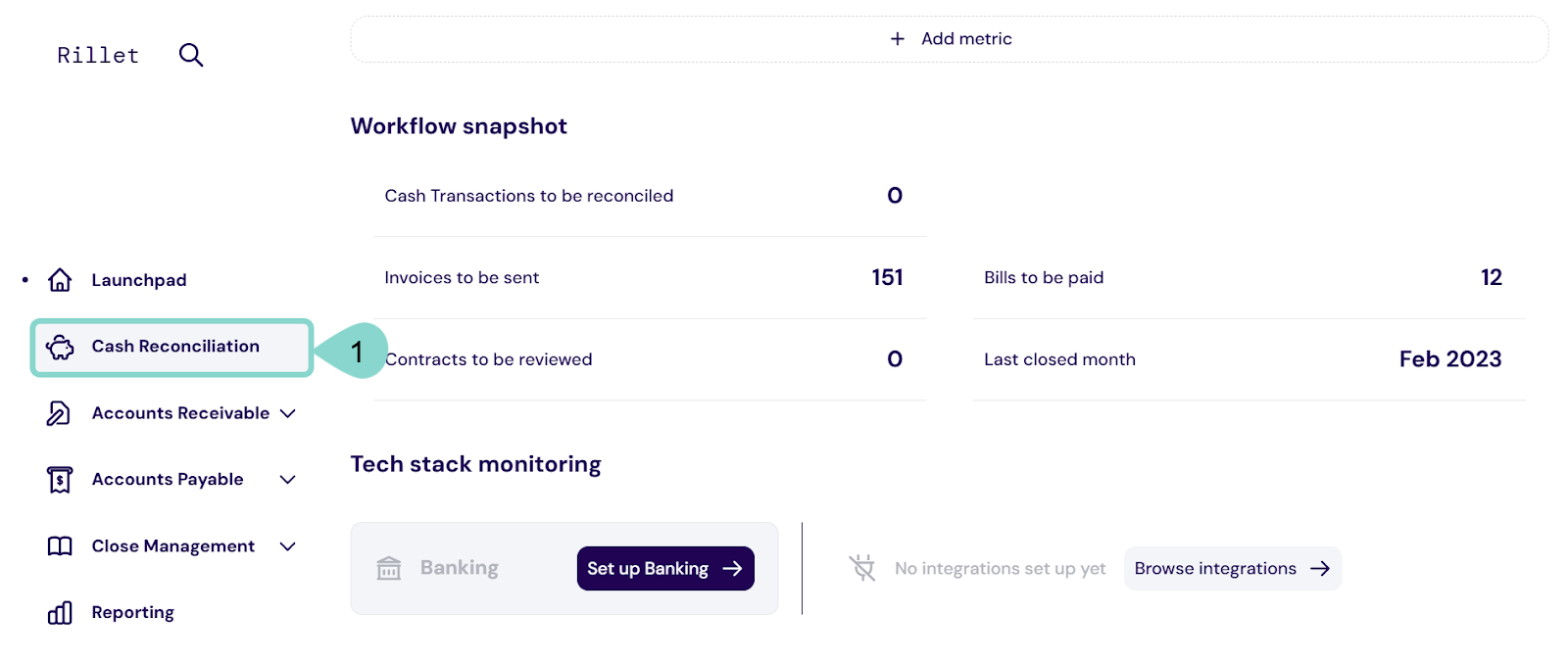The image size is (1568, 662).
Task: Go to the Reporting menu item
Action: 133,613
